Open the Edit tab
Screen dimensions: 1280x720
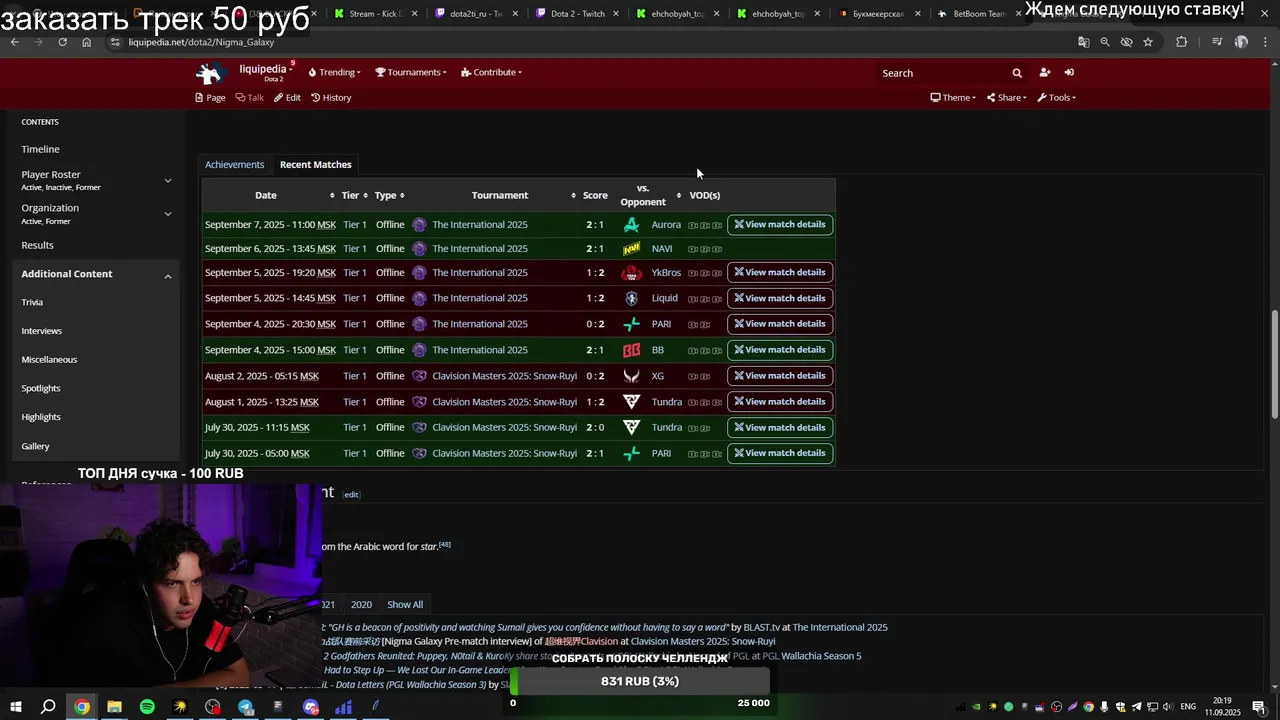[x=288, y=97]
